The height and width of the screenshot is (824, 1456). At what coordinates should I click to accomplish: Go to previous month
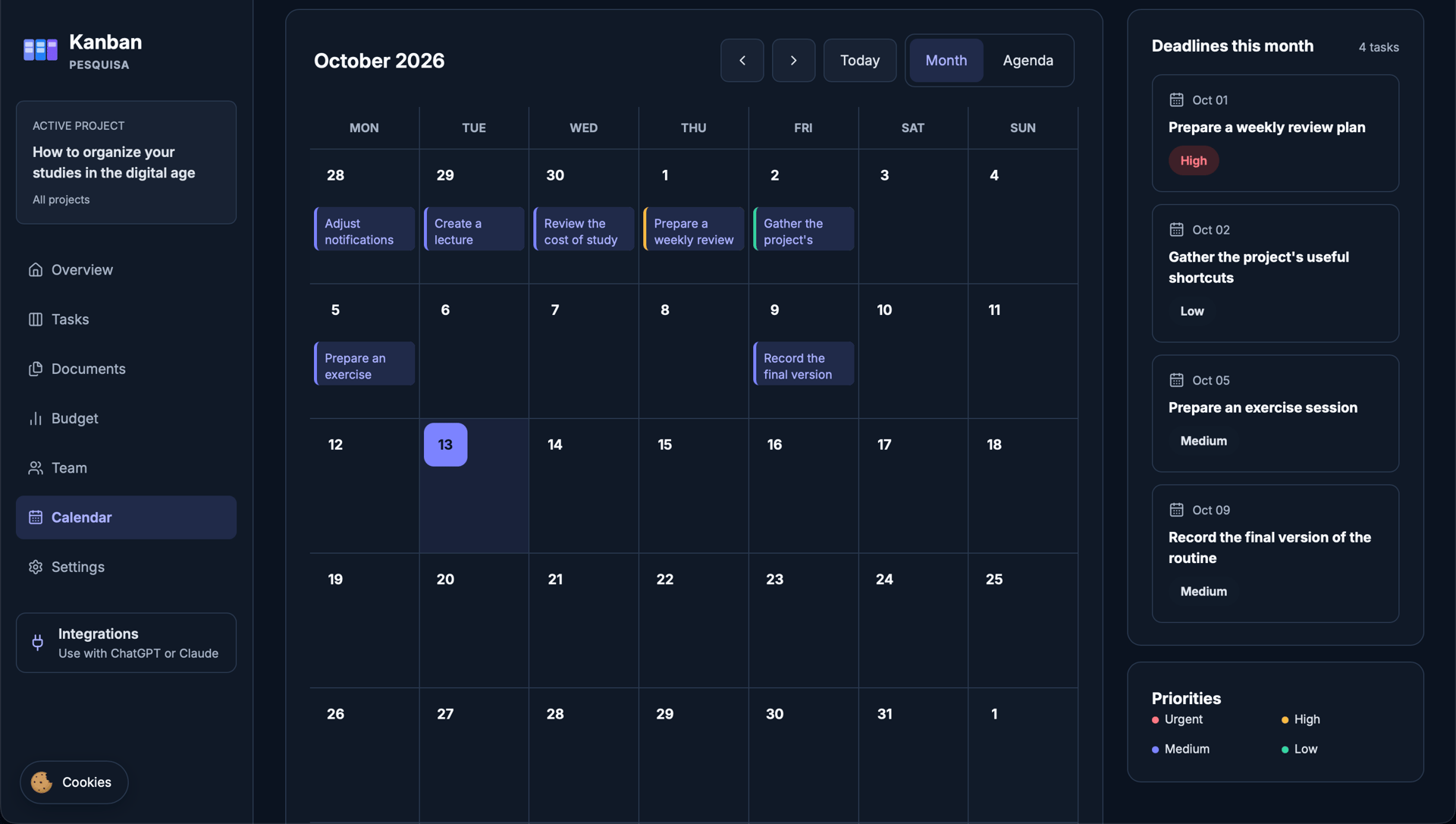point(742,60)
